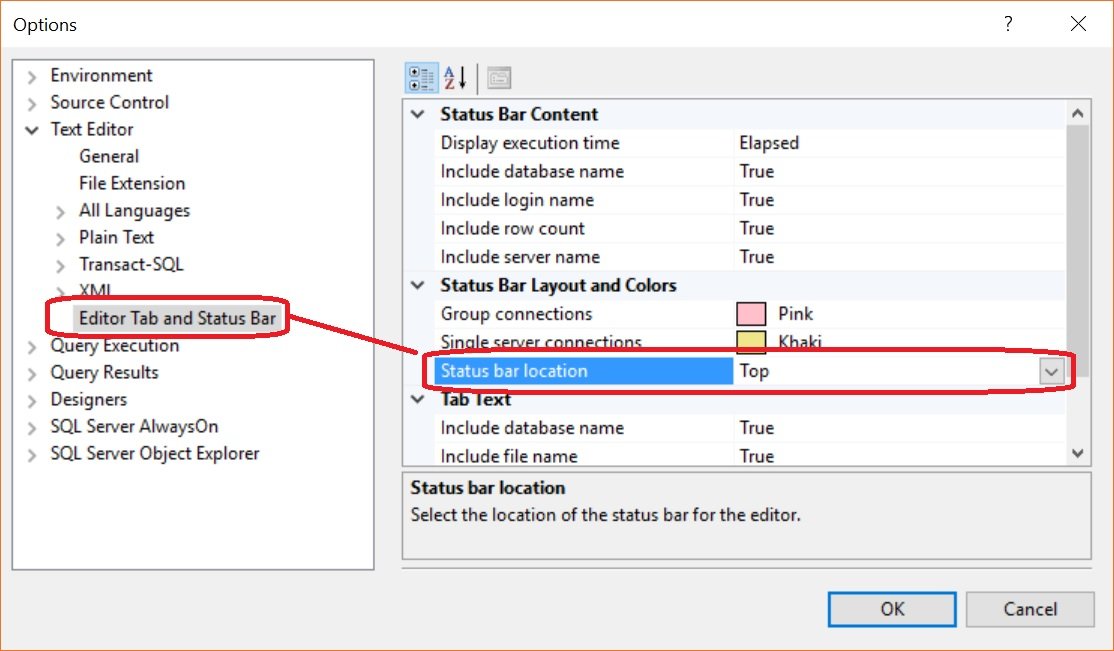Close the Options dialog
The height and width of the screenshot is (651, 1114).
[x=1078, y=24]
